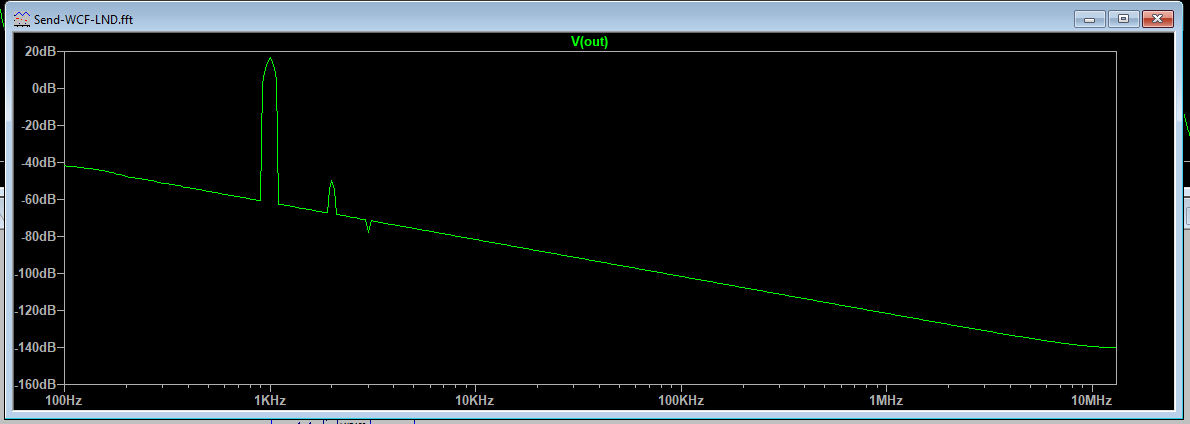
Task: Click the 100Hz horizontal axis label
Action: (64, 400)
